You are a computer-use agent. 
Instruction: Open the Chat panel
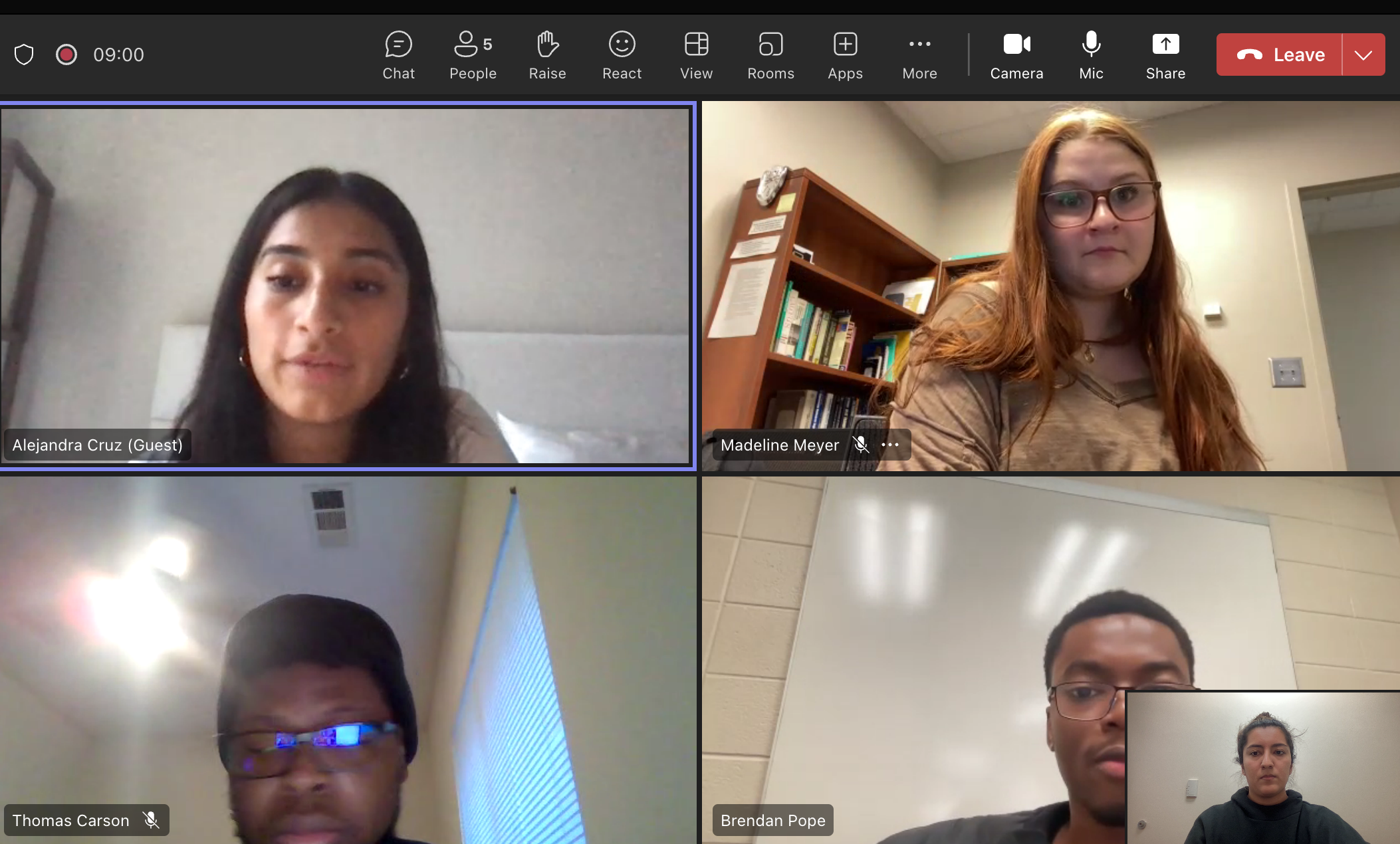398,55
